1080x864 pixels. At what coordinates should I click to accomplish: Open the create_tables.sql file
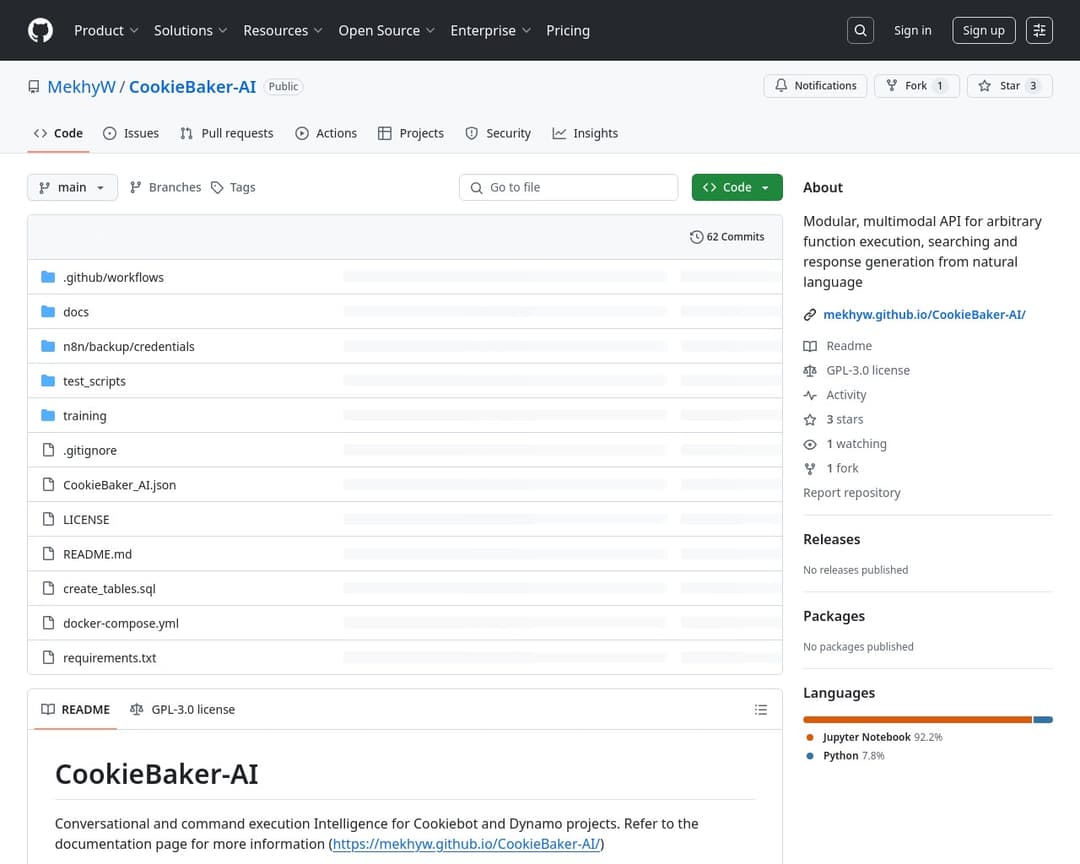pyautogui.click(x=109, y=589)
